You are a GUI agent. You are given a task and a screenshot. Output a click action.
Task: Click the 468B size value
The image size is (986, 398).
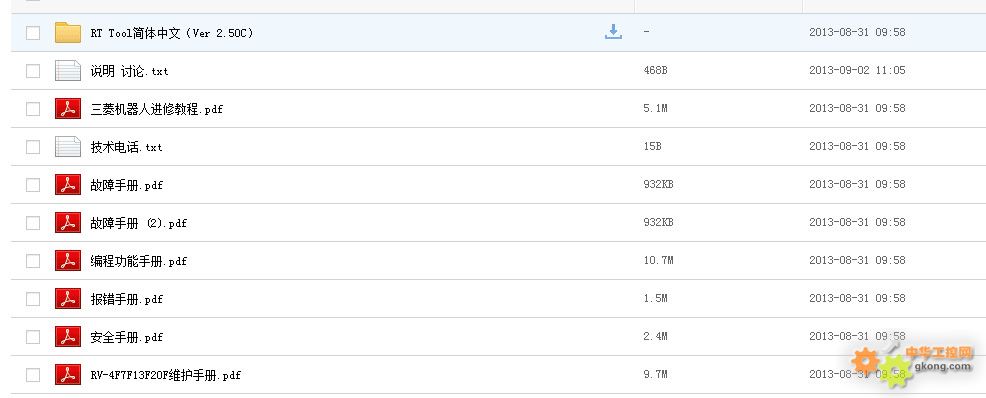click(655, 70)
